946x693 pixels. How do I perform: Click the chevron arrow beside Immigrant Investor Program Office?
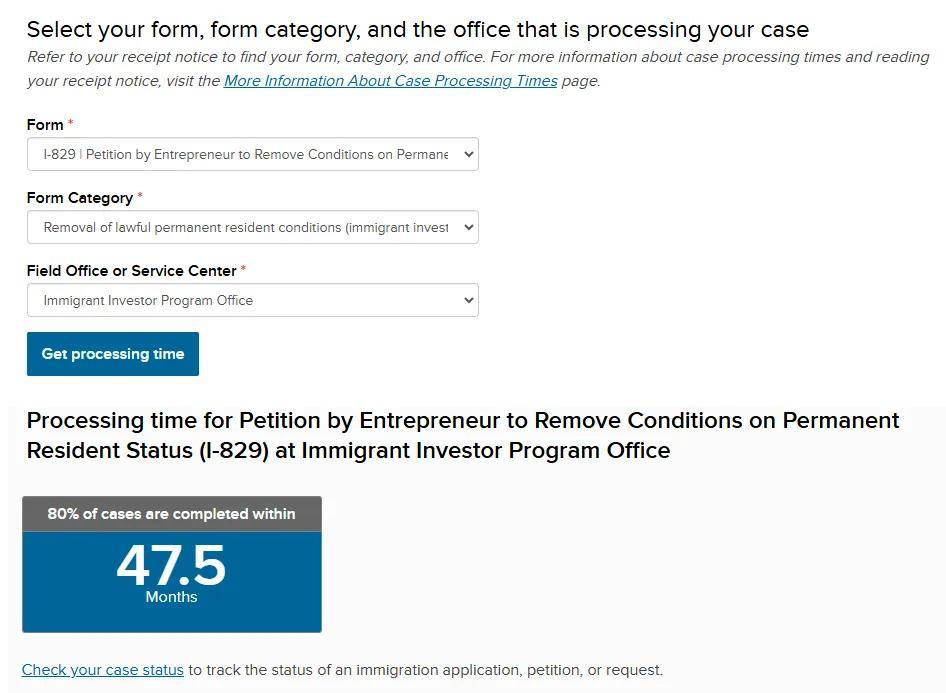tap(466, 300)
